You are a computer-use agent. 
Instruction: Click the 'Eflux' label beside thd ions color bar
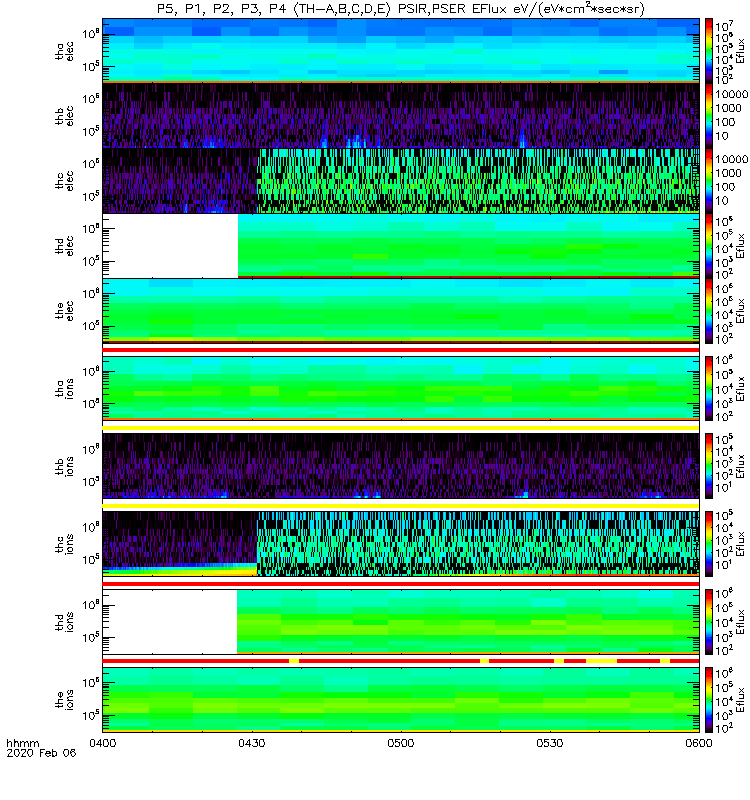tap(741, 622)
